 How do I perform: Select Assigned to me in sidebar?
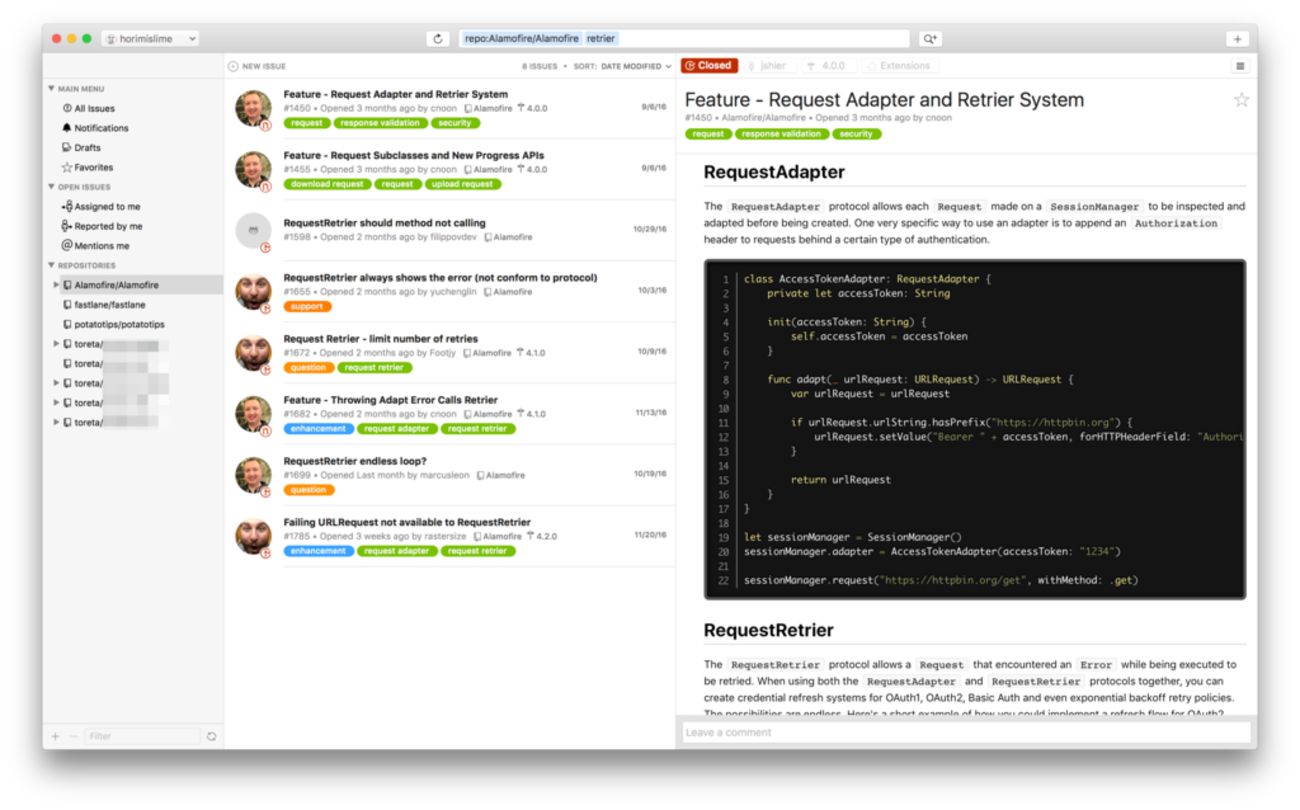point(106,207)
